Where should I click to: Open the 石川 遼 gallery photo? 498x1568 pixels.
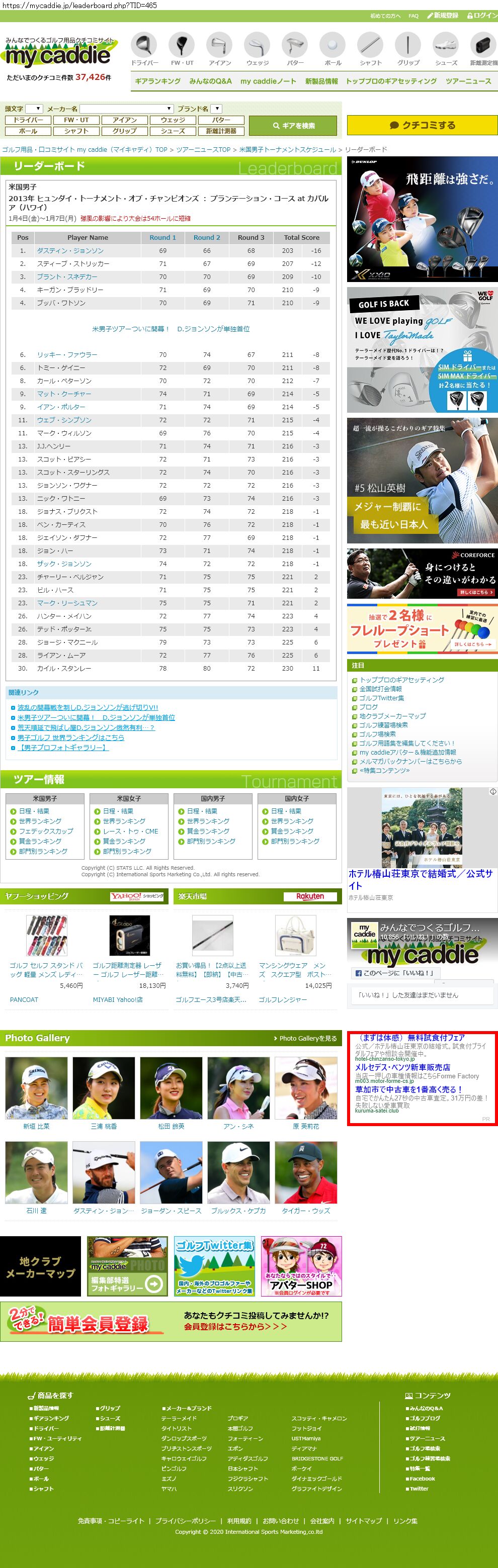point(37,1172)
